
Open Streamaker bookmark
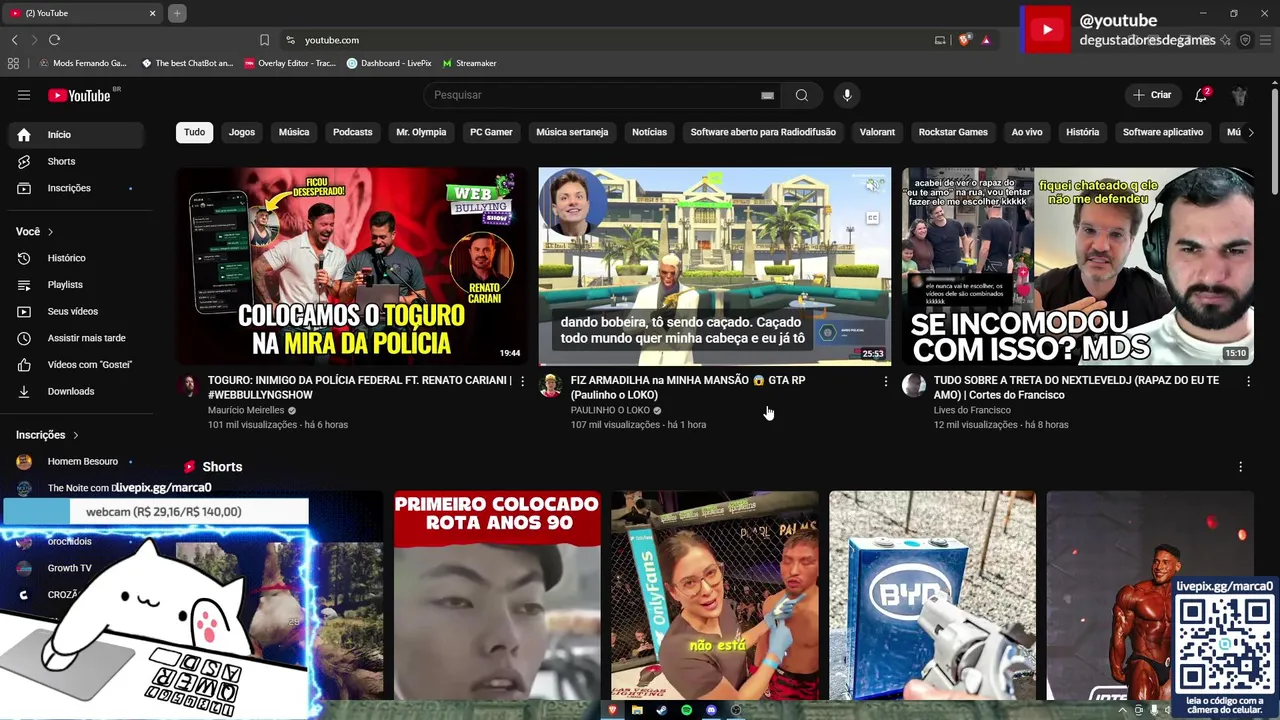(469, 63)
